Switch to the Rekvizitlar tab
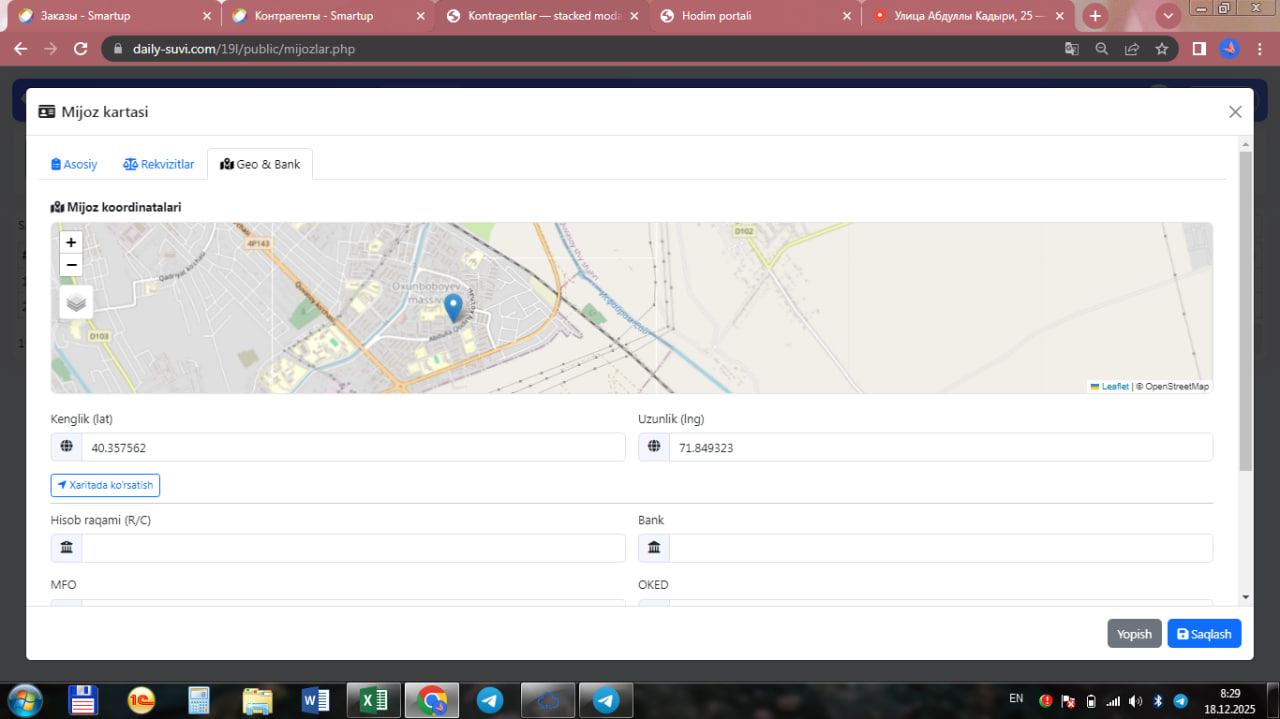Image resolution: width=1280 pixels, height=719 pixels. pos(159,164)
